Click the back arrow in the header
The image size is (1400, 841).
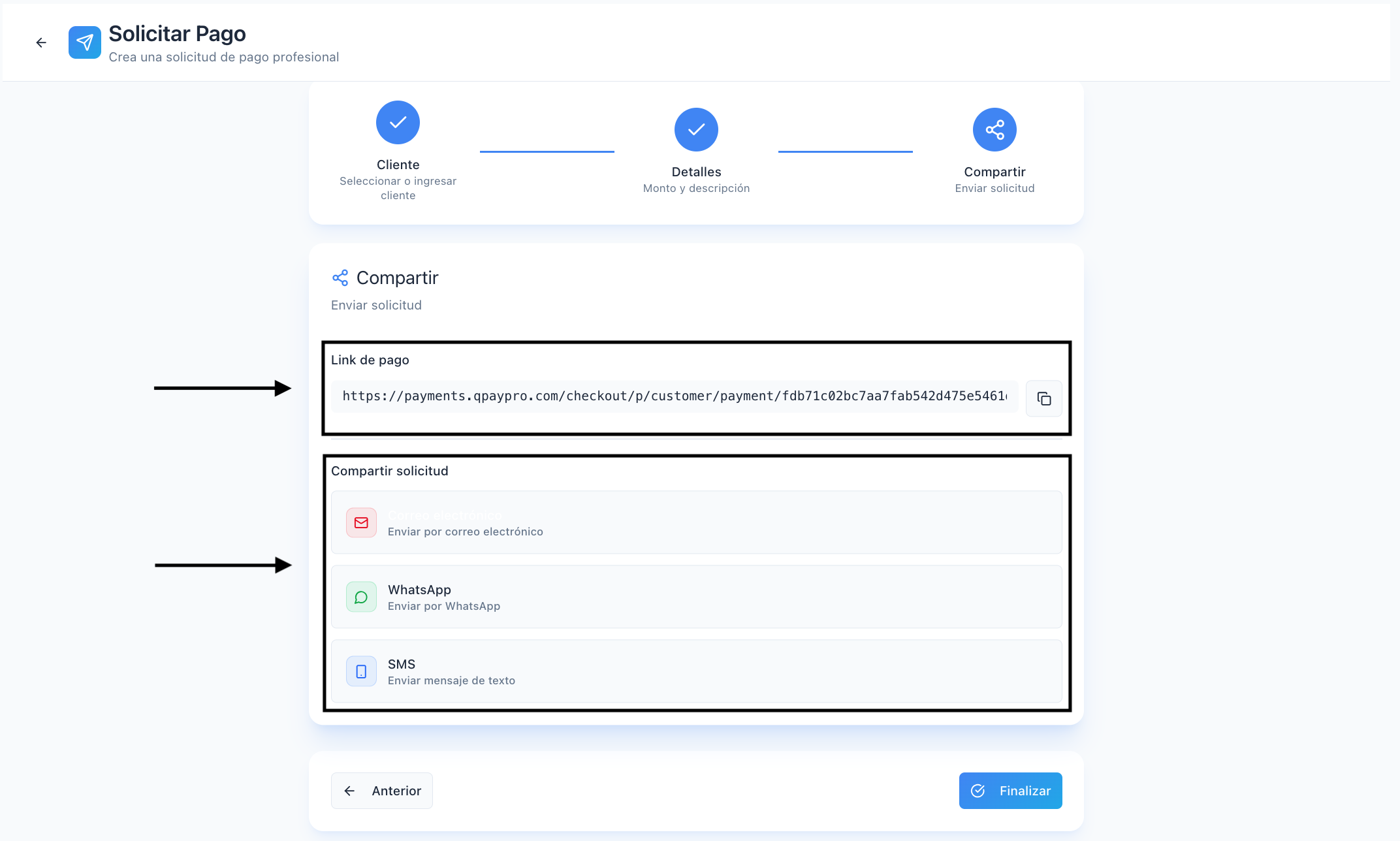(41, 42)
